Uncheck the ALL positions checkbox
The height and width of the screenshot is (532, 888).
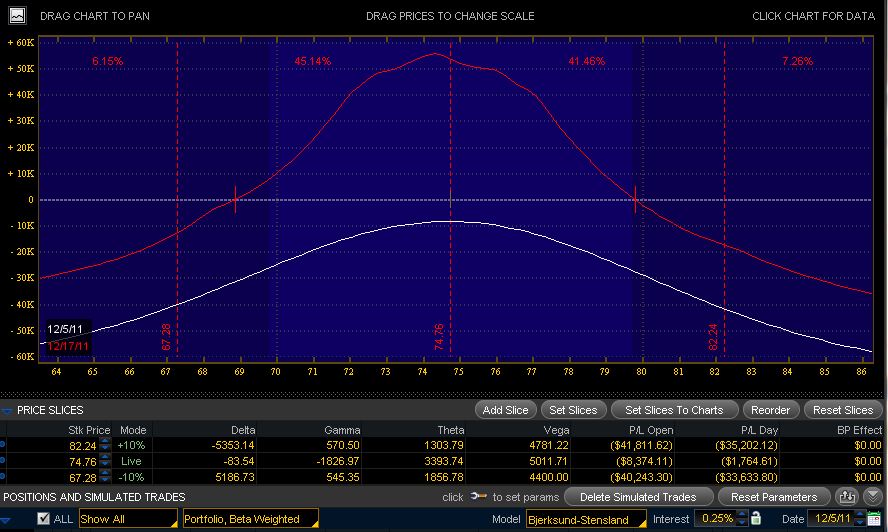tap(43, 518)
